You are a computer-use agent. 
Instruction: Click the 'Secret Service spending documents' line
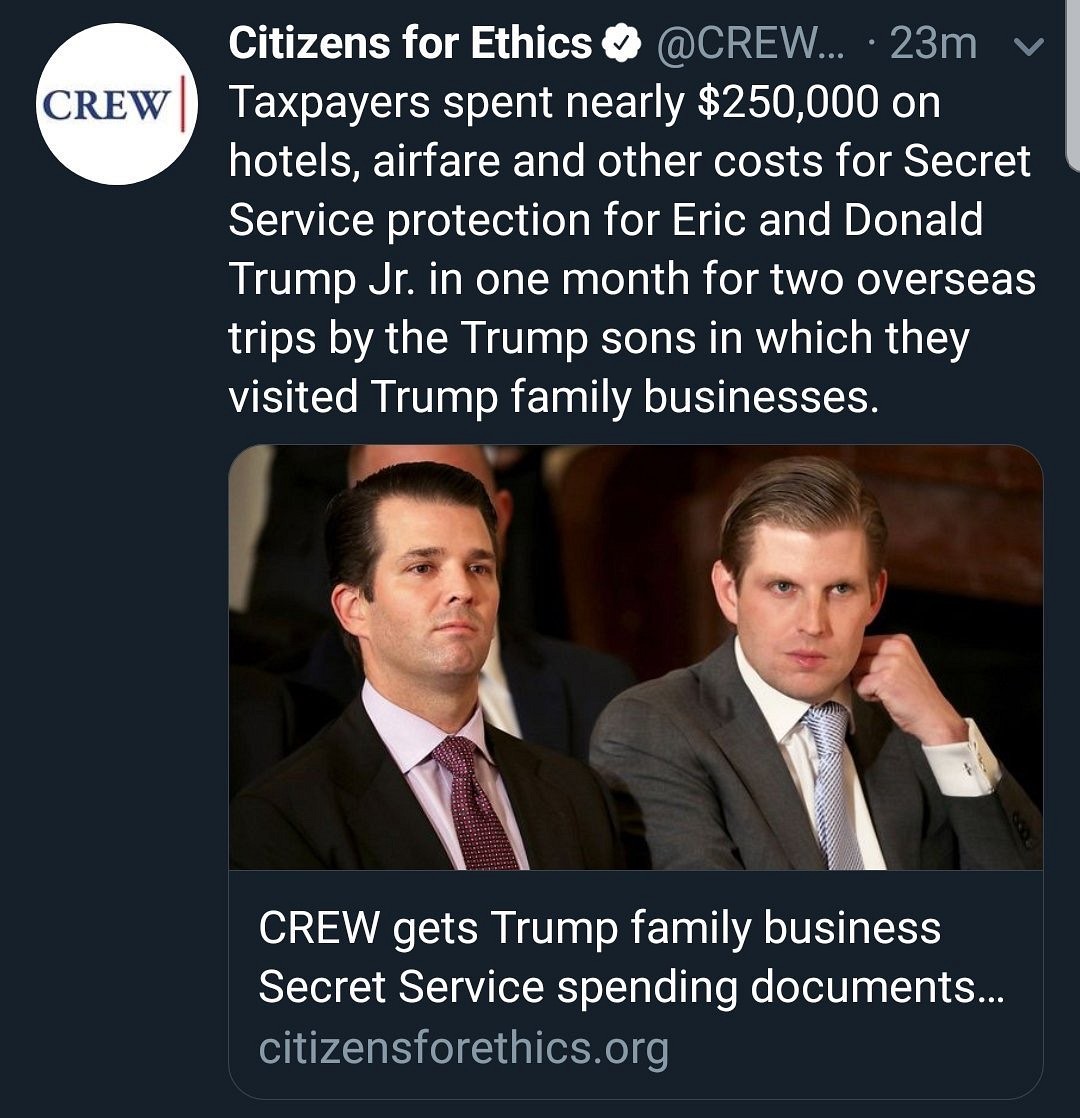click(629, 988)
